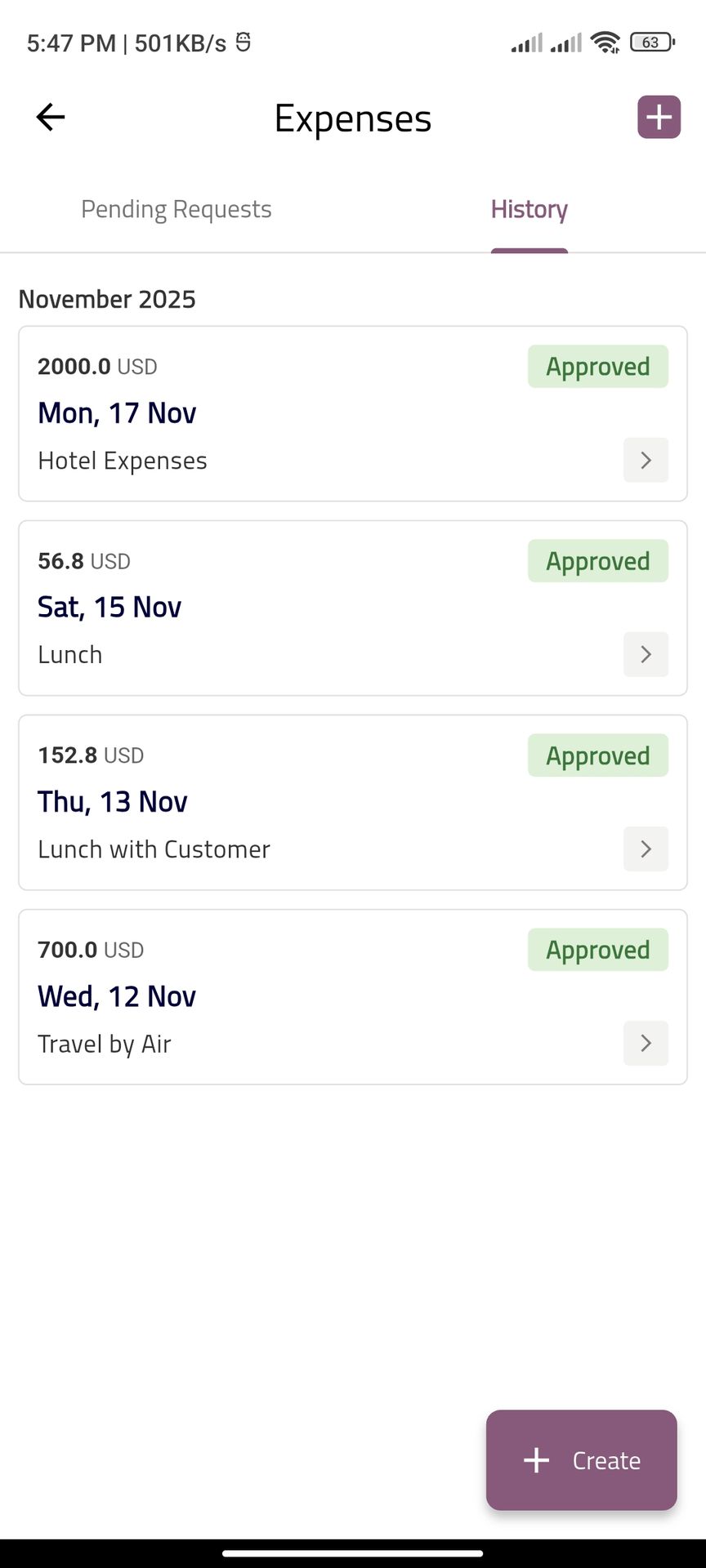
Task: Tap Approved status on Lunch with Customer
Action: pyautogui.click(x=597, y=755)
